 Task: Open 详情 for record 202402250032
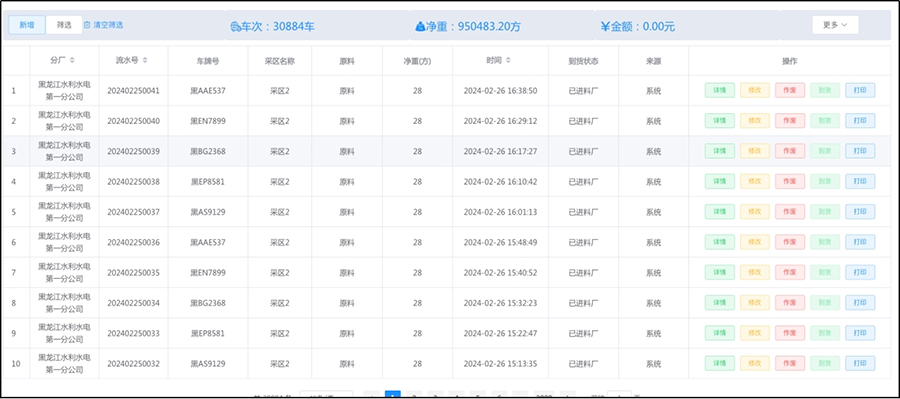720,363
